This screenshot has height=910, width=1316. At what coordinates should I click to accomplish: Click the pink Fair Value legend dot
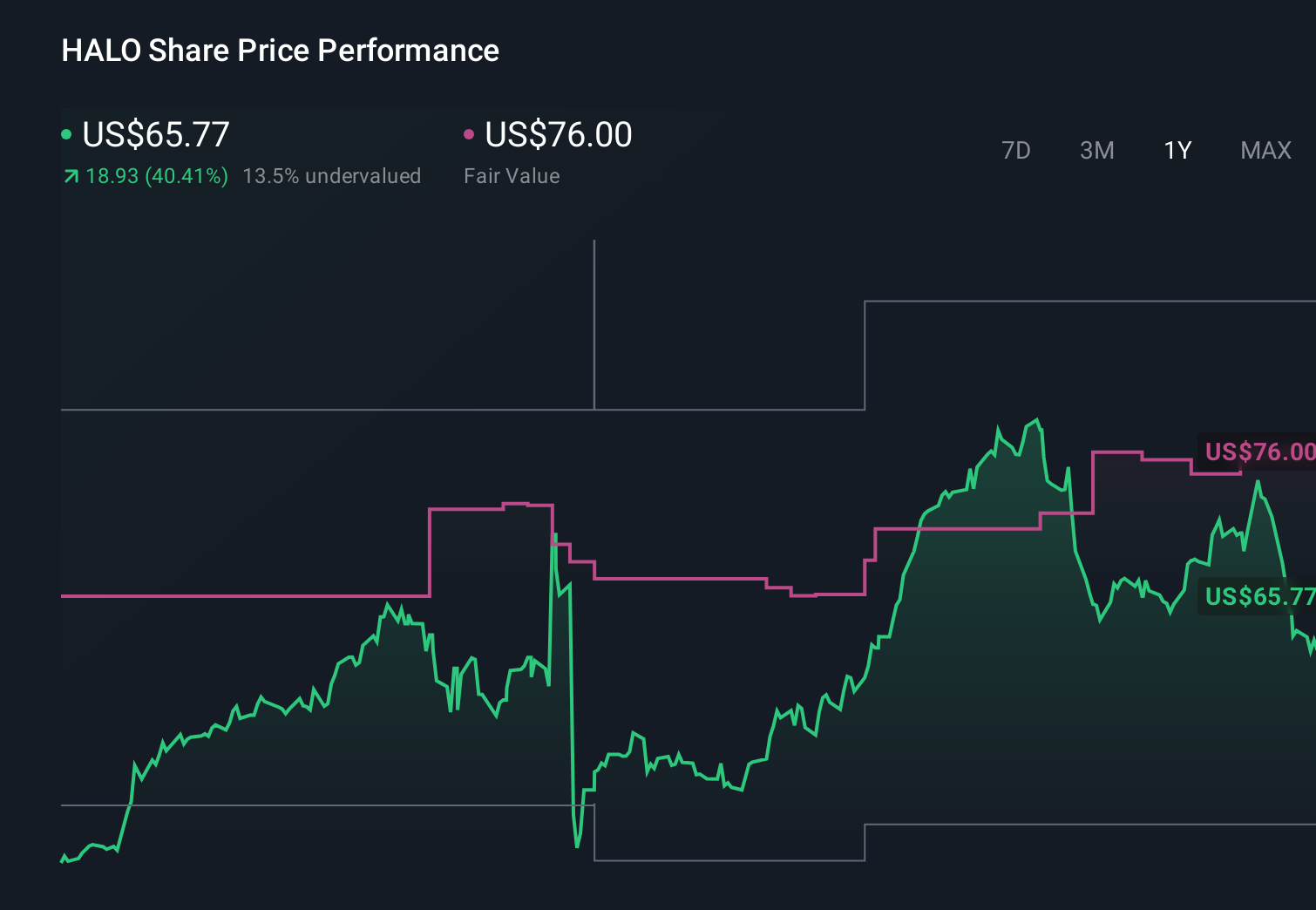[470, 133]
